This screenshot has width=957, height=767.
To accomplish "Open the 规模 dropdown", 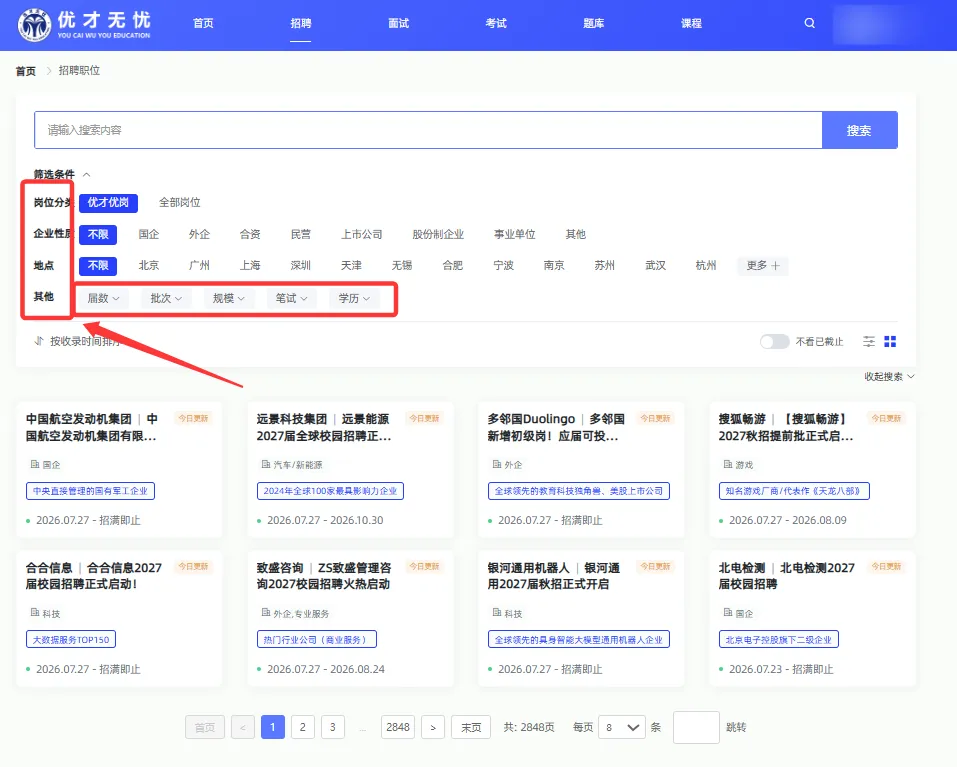I will point(228,298).
